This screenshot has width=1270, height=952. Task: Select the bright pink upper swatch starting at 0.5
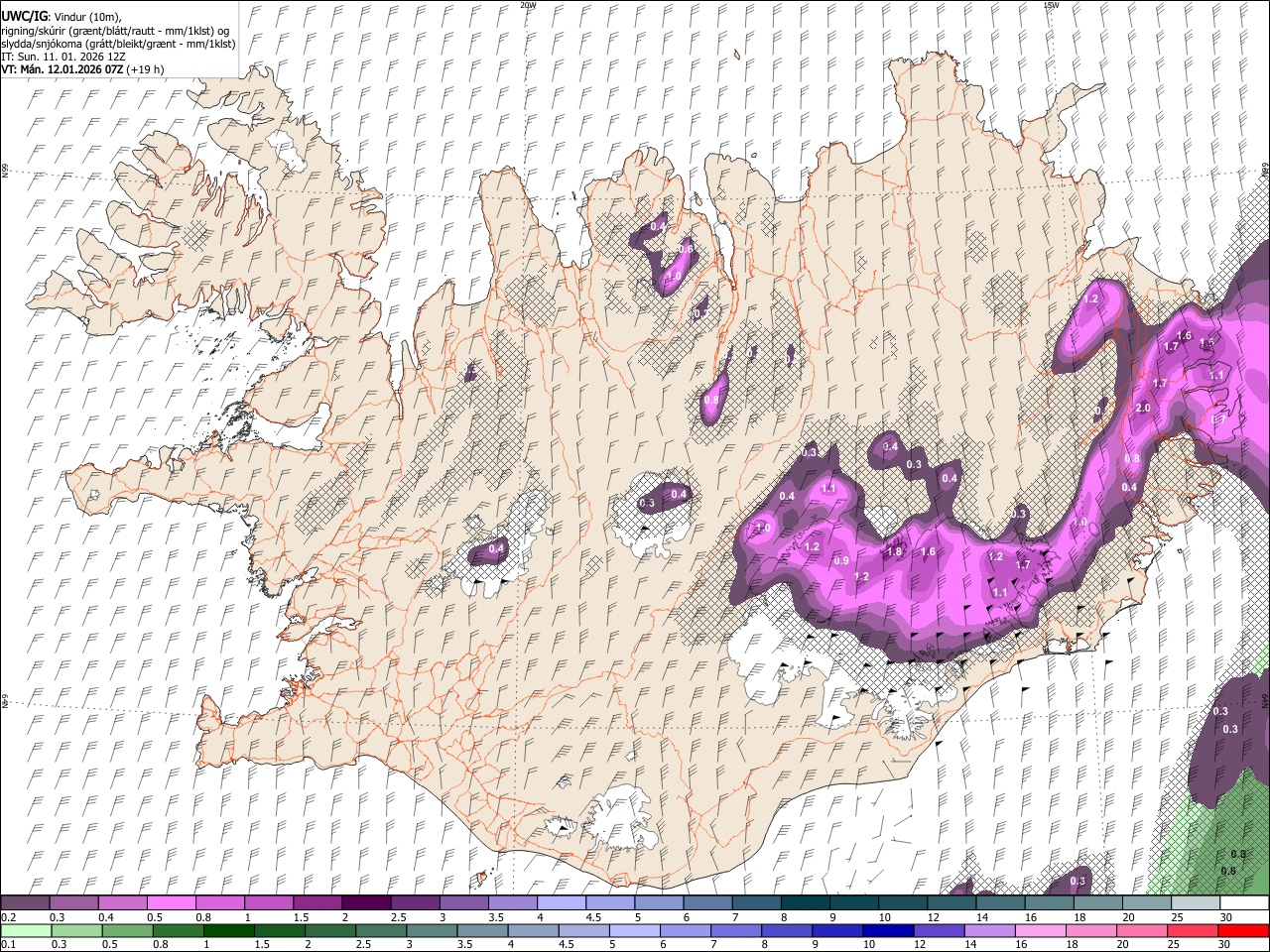[x=171, y=903]
